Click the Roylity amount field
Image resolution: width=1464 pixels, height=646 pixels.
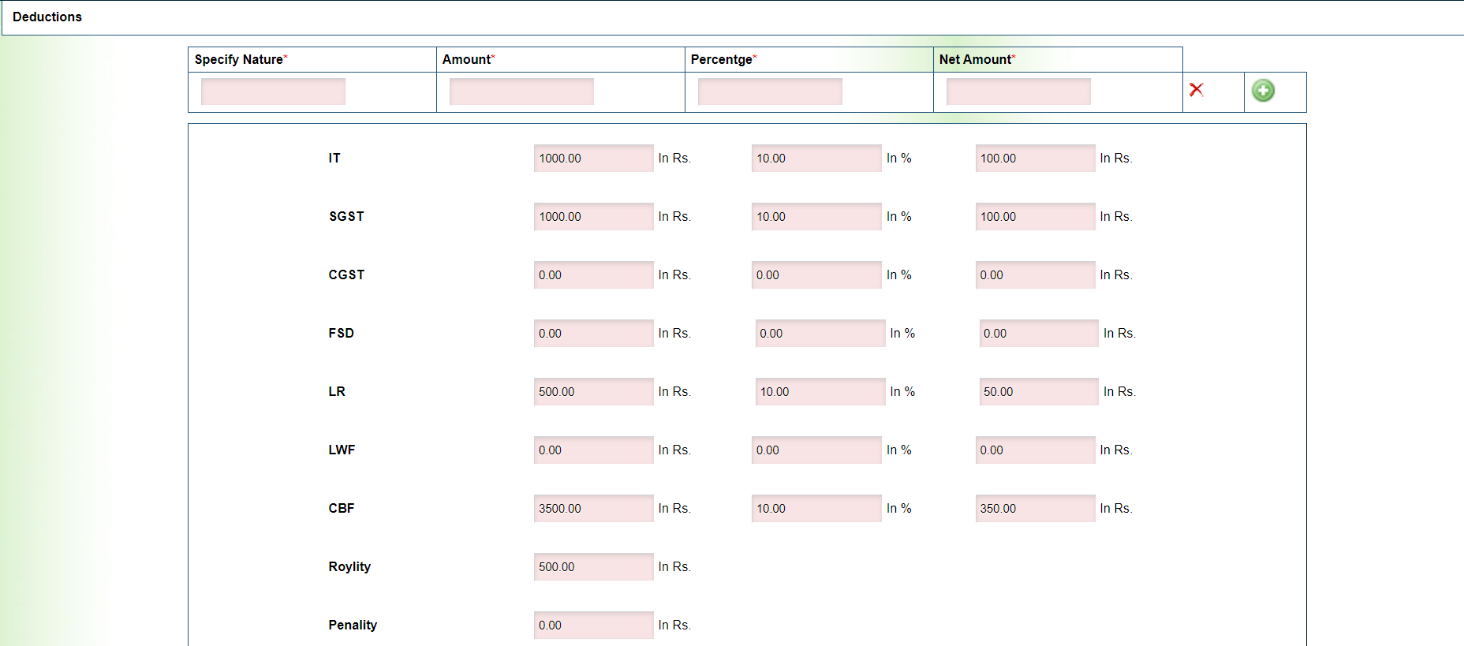point(593,567)
